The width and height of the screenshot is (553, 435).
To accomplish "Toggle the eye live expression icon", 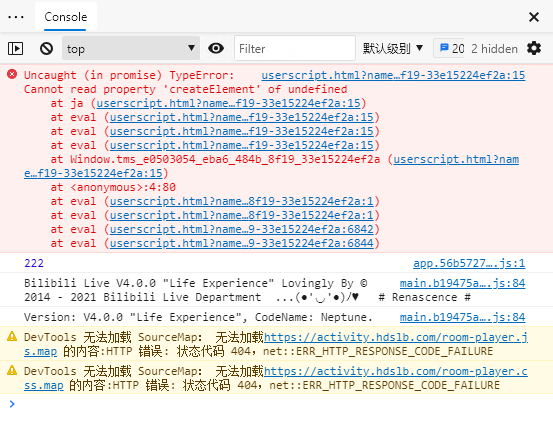I will pyautogui.click(x=216, y=48).
